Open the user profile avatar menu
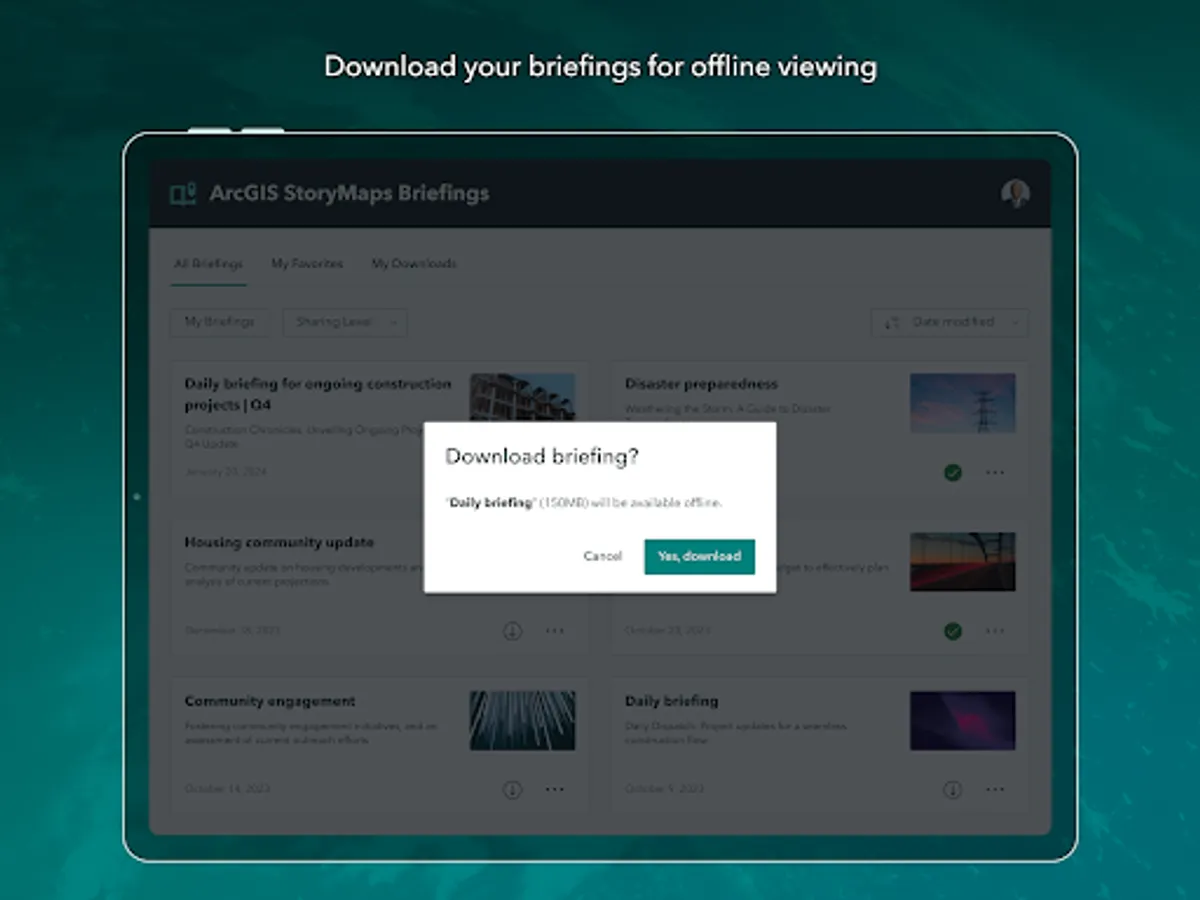The image size is (1200, 900). point(1017,193)
